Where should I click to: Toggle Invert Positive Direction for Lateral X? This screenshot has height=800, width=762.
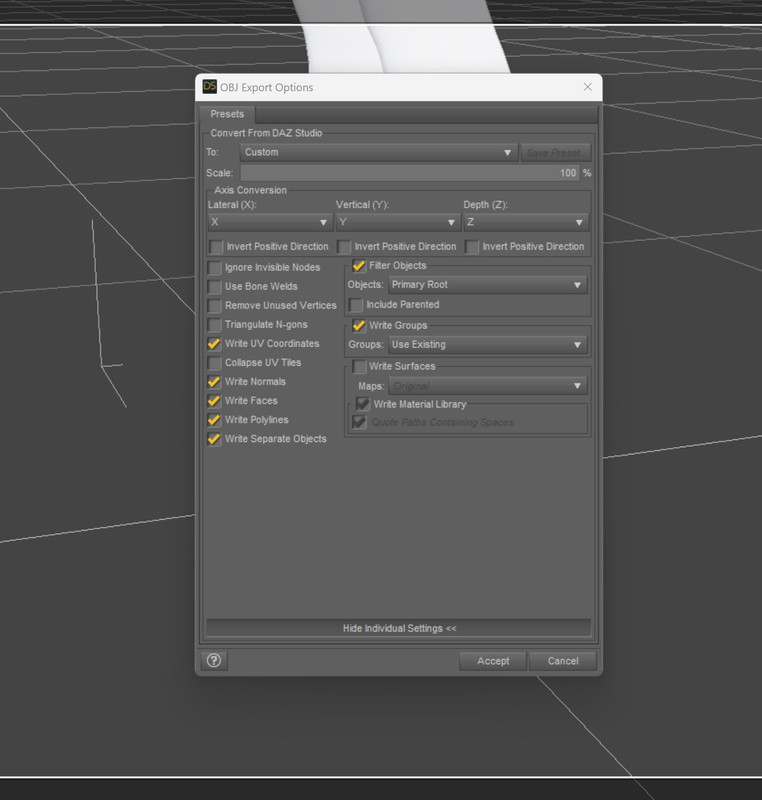[216, 247]
